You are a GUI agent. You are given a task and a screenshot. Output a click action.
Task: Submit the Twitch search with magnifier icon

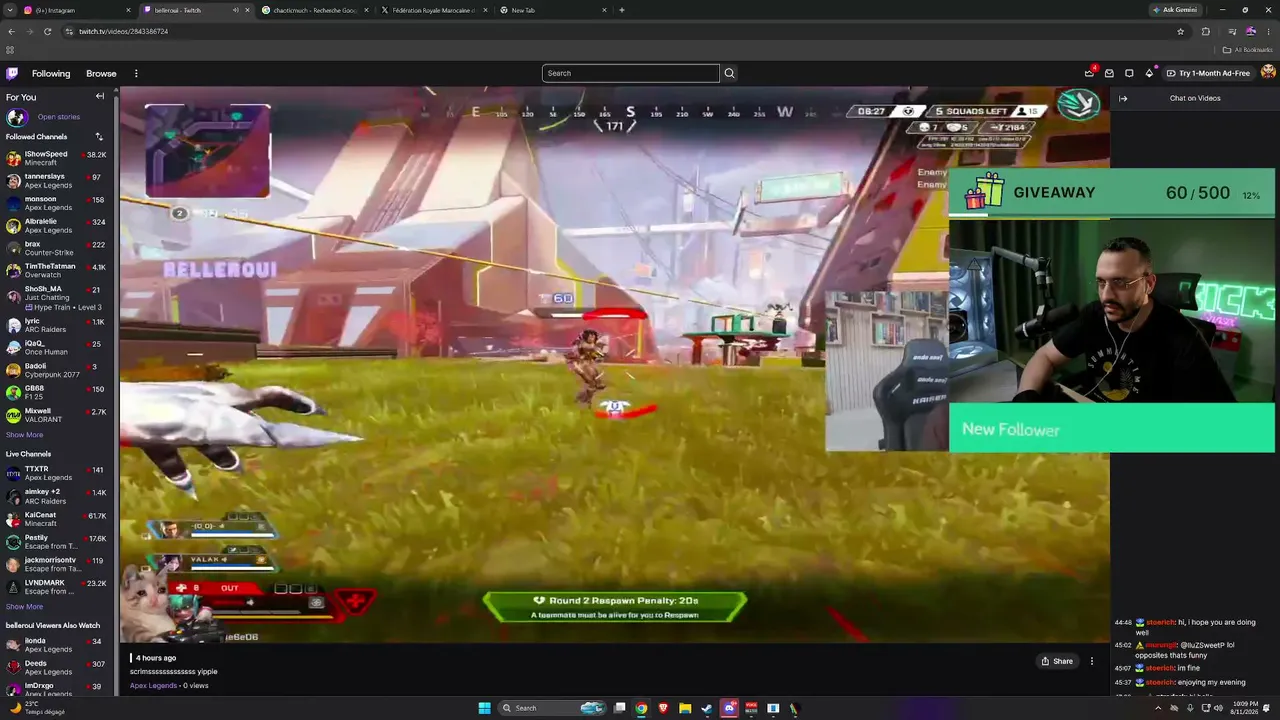(x=729, y=73)
